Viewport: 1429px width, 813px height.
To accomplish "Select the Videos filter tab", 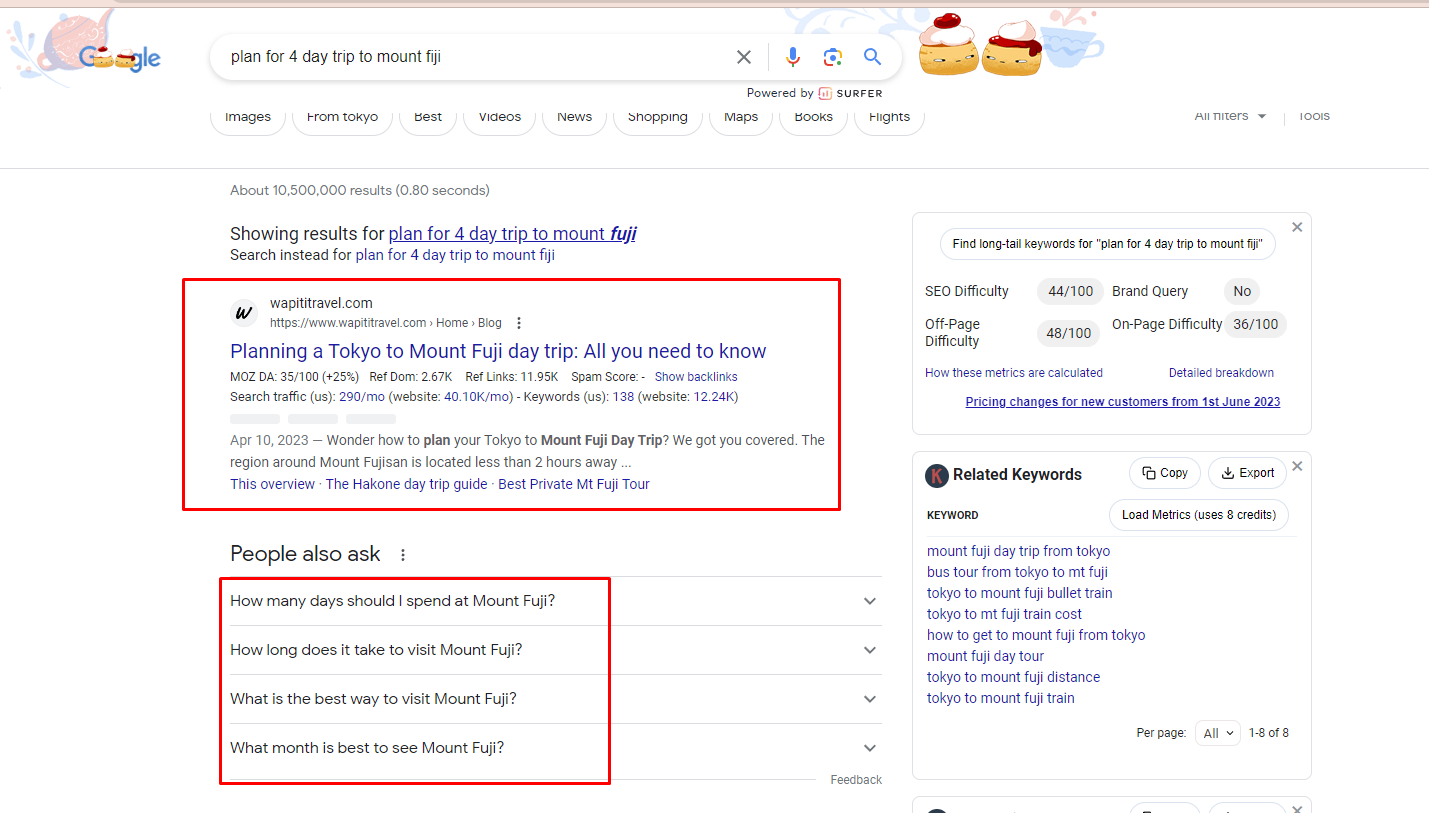I will pos(499,117).
